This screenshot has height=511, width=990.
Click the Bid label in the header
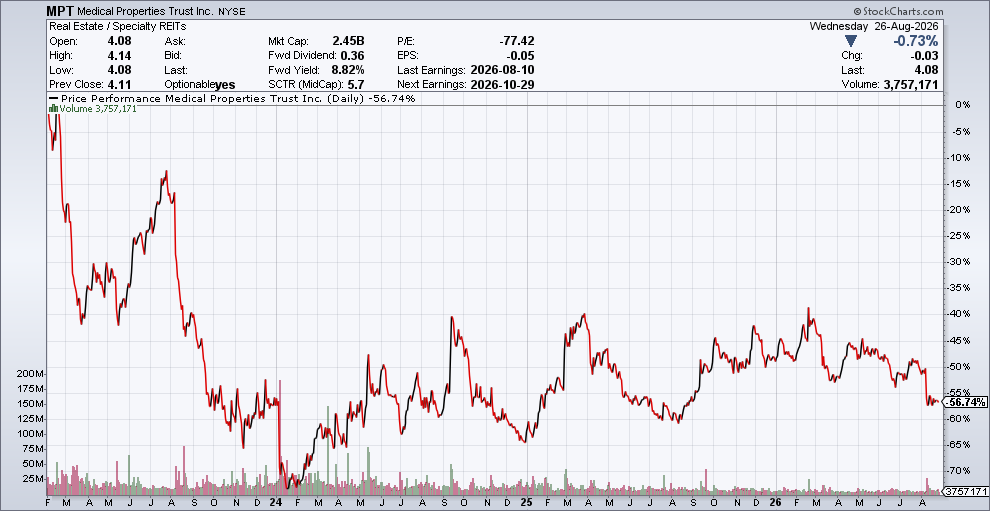point(173,56)
